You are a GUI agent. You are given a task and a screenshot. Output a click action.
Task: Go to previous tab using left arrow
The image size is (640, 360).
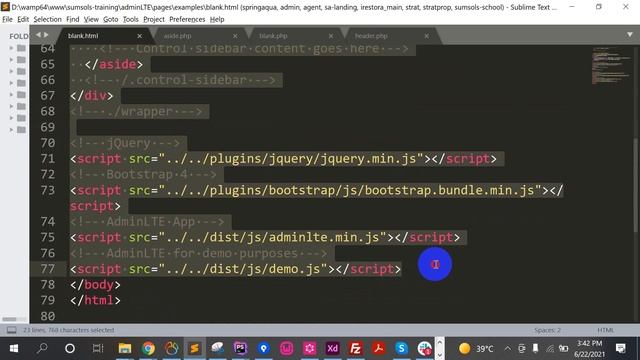click(38, 35)
